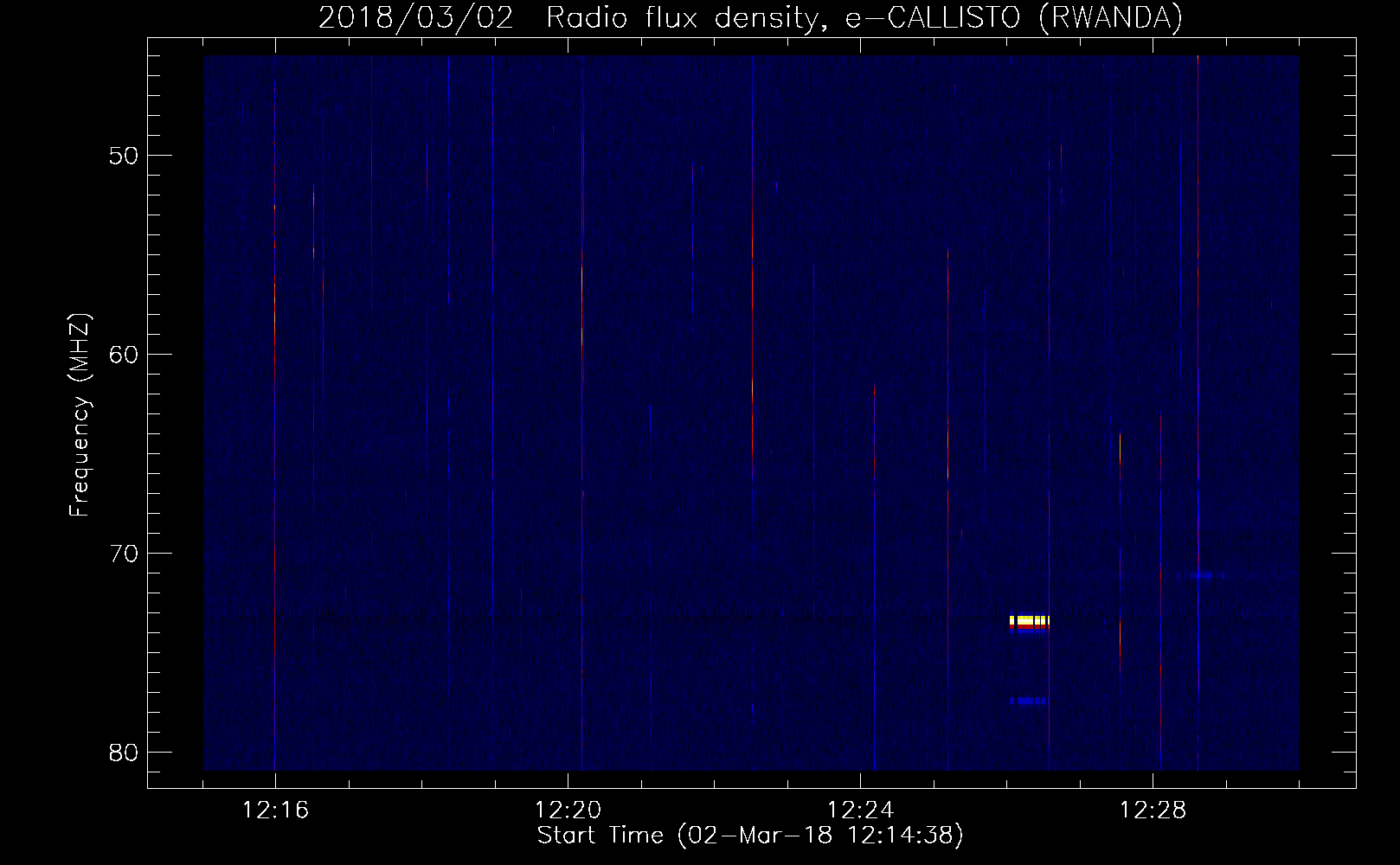The height and width of the screenshot is (865, 1400).
Task: Click the 12:24 time tick label
Action: pyautogui.click(x=860, y=811)
